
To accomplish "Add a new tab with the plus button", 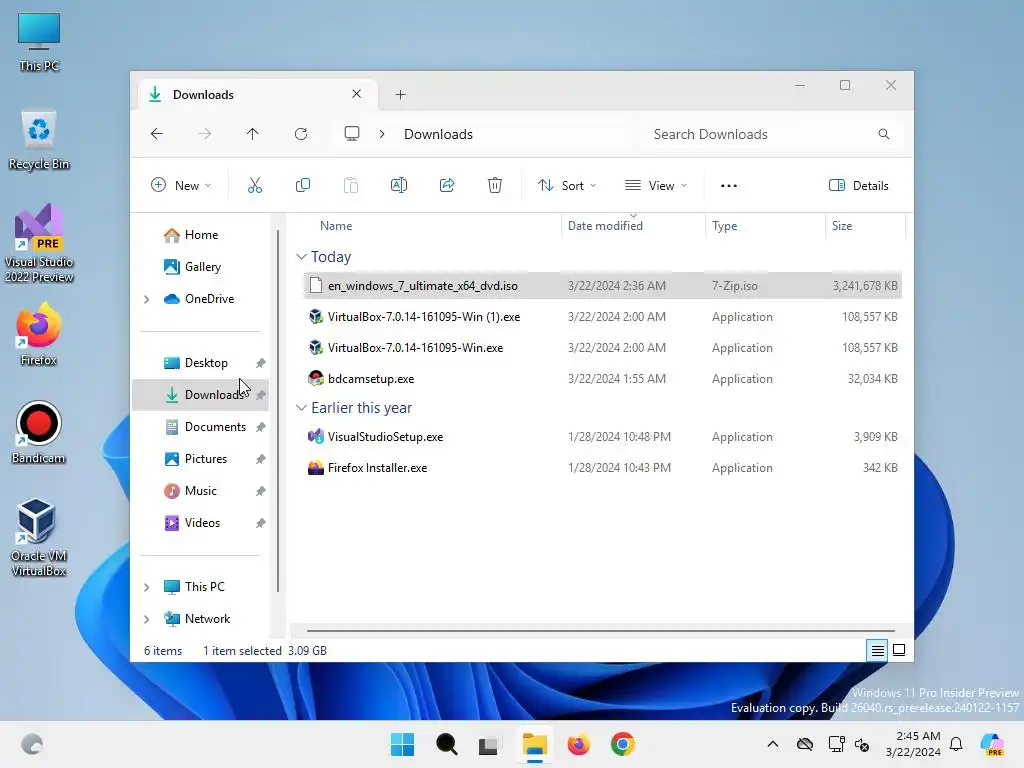I will pos(400,95).
